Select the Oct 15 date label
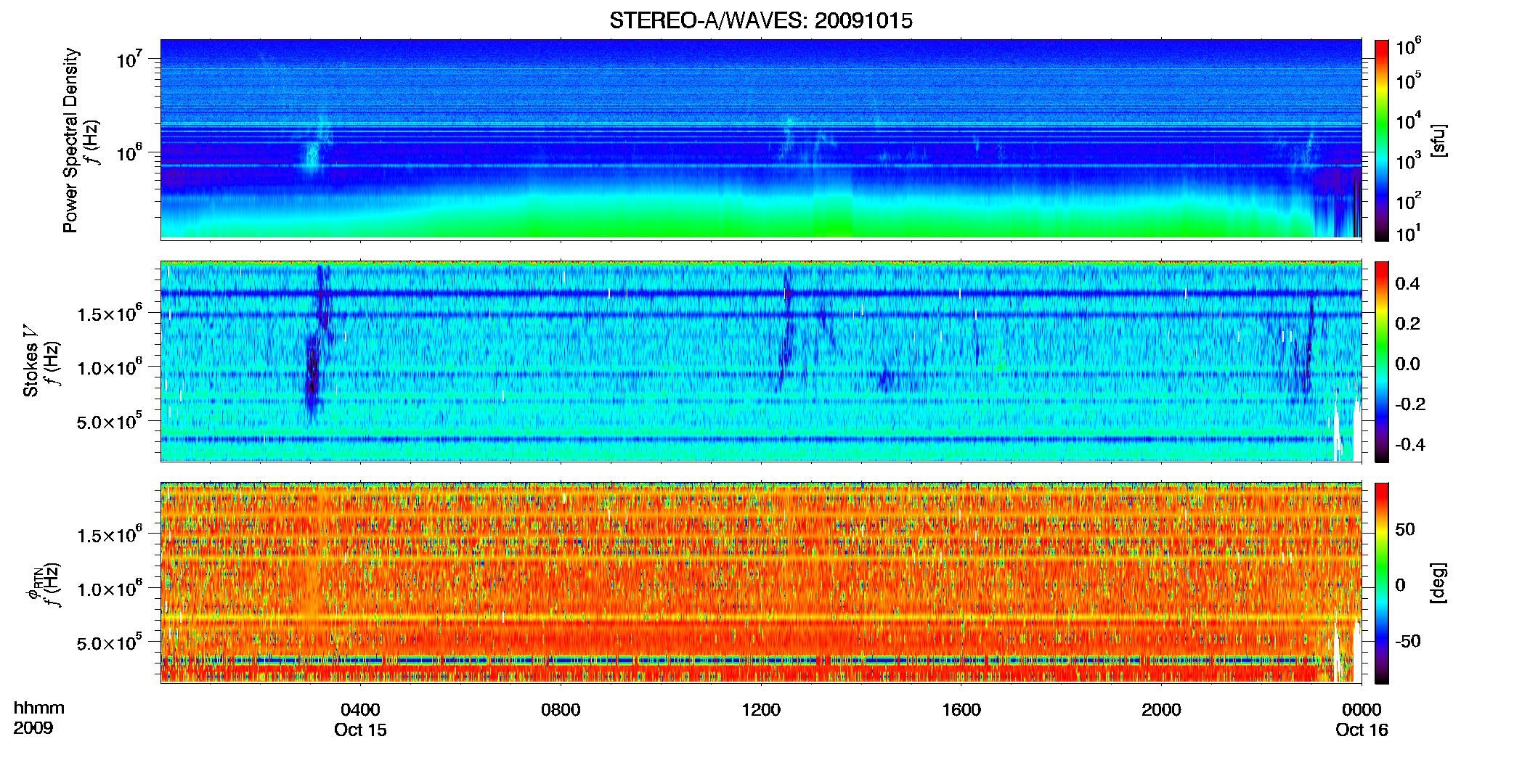 (360, 730)
